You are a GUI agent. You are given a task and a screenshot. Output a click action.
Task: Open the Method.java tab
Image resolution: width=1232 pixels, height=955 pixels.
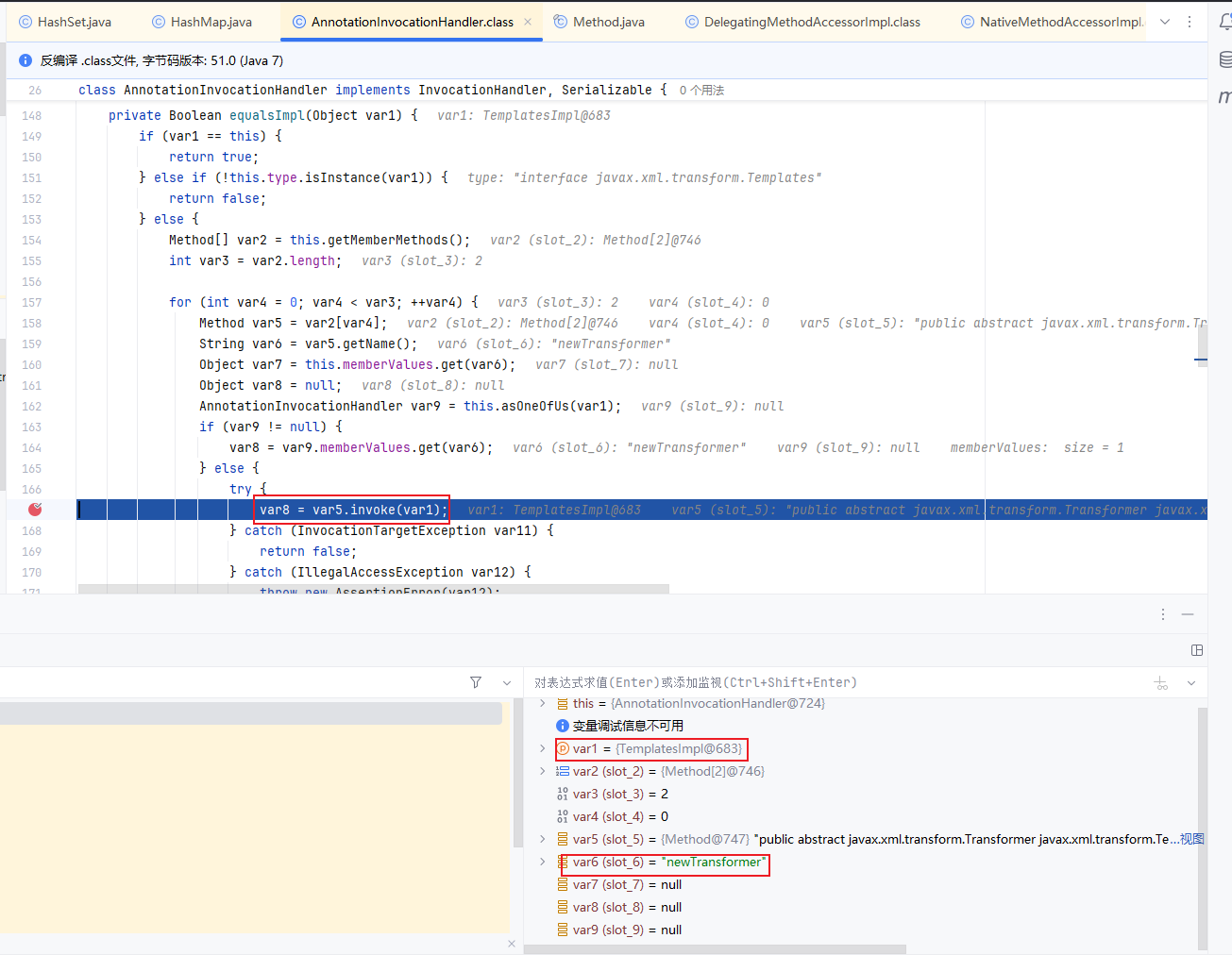tap(599, 22)
